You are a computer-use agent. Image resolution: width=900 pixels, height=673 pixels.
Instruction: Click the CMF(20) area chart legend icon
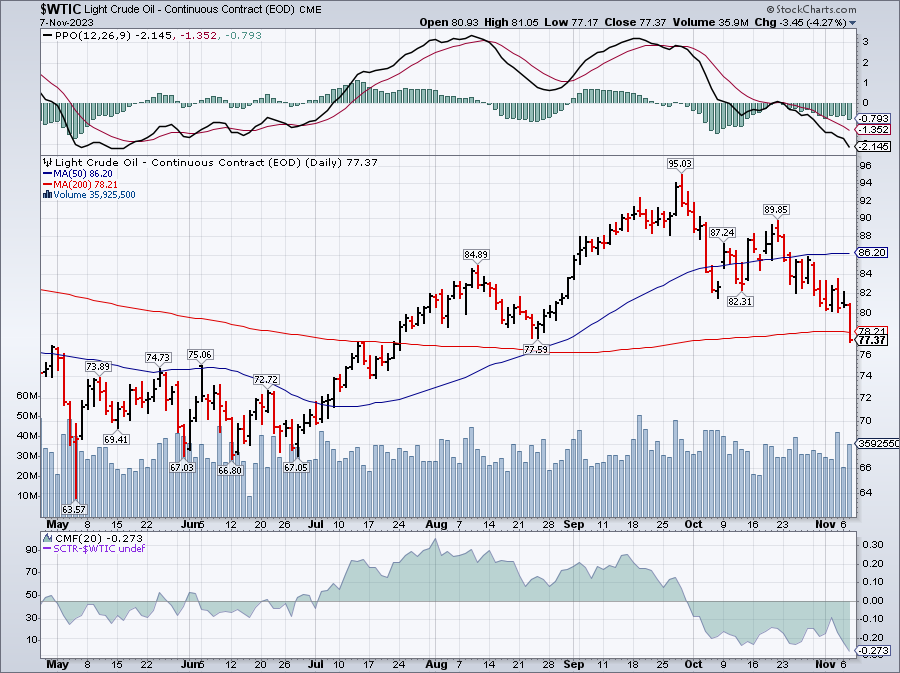click(45, 538)
